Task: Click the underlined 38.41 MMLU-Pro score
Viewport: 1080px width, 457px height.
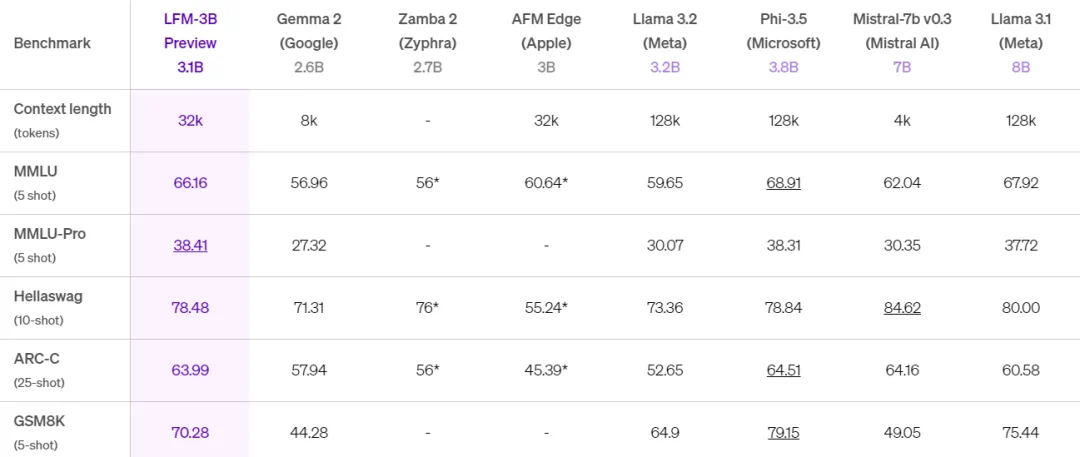Action: 190,245
